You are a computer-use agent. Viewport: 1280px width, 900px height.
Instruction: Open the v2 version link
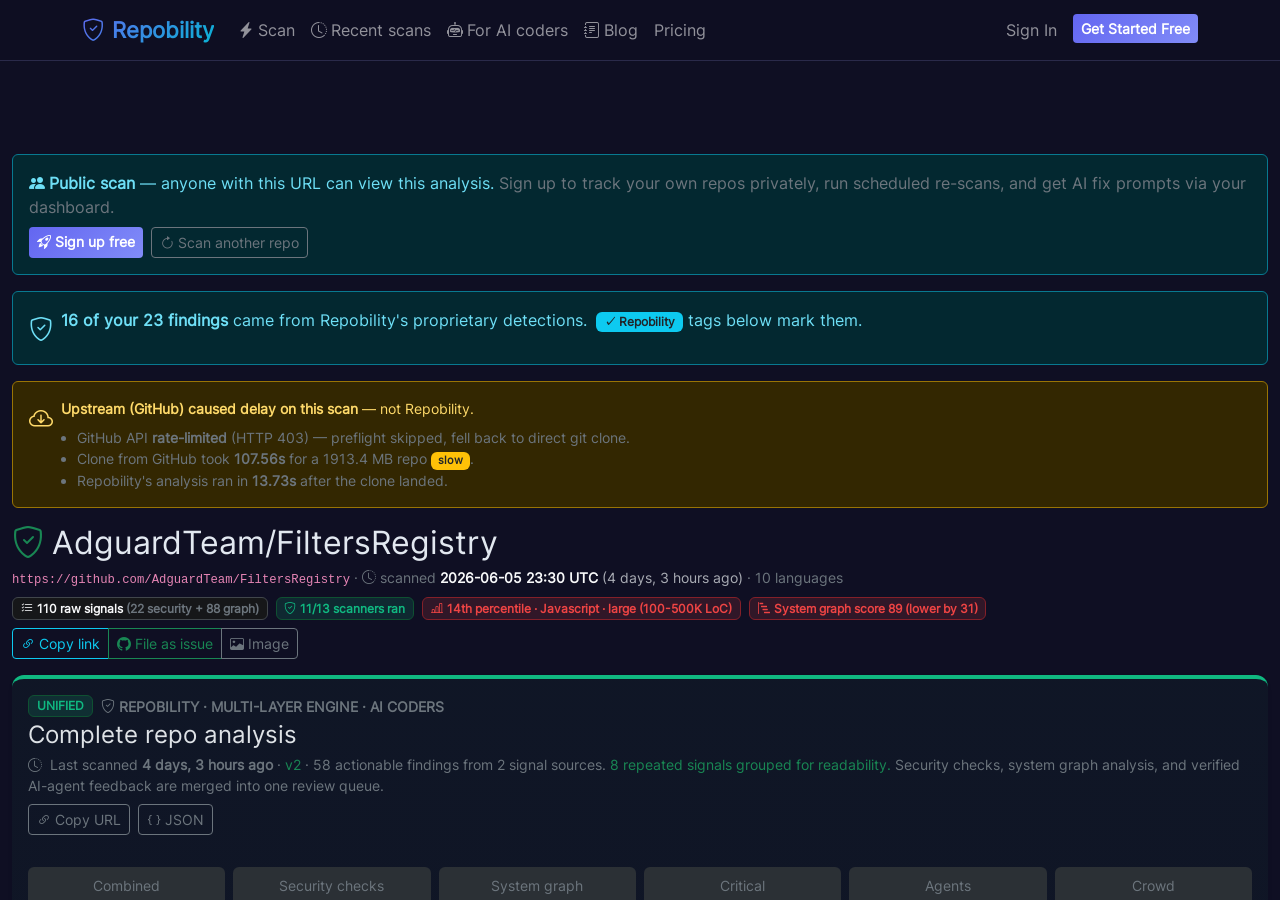coord(293,765)
